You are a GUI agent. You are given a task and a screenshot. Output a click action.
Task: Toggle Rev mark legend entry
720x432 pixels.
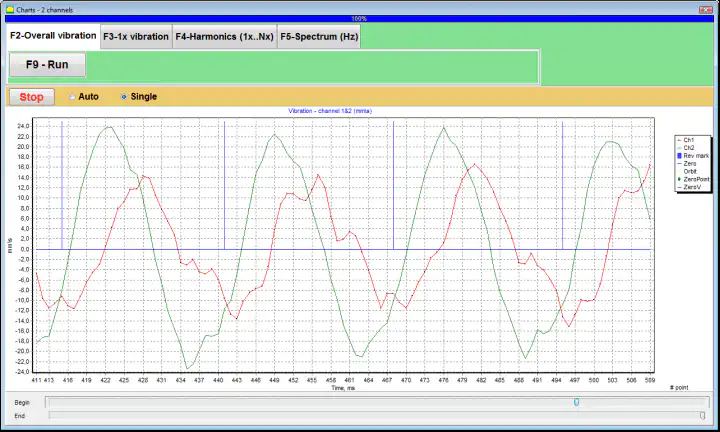[693, 156]
